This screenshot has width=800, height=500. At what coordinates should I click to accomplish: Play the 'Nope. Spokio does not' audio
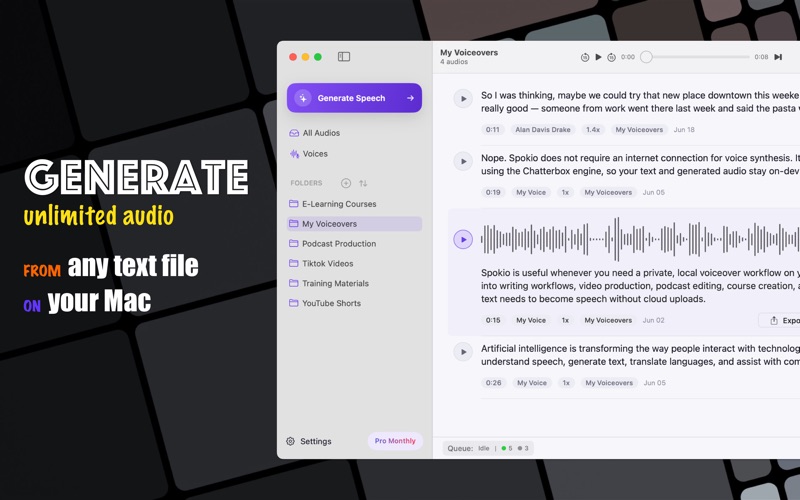click(463, 161)
